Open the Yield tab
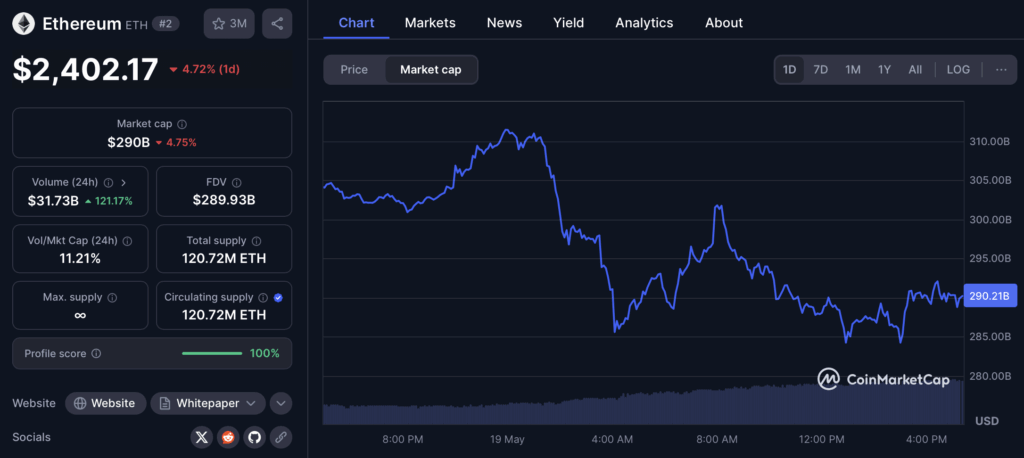This screenshot has height=458, width=1024. 569,23
